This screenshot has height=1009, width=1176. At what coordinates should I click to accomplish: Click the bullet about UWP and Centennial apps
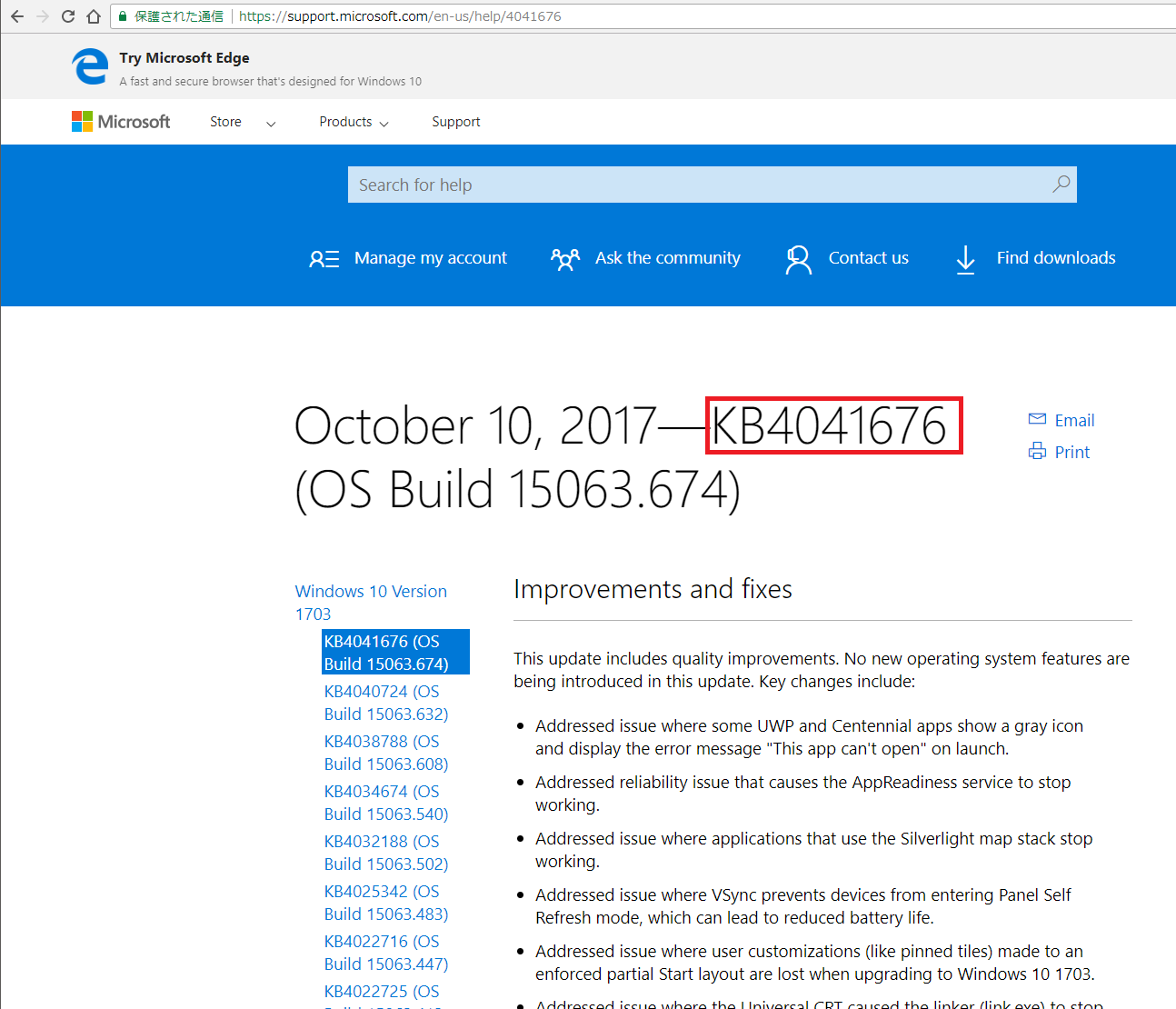[809, 737]
